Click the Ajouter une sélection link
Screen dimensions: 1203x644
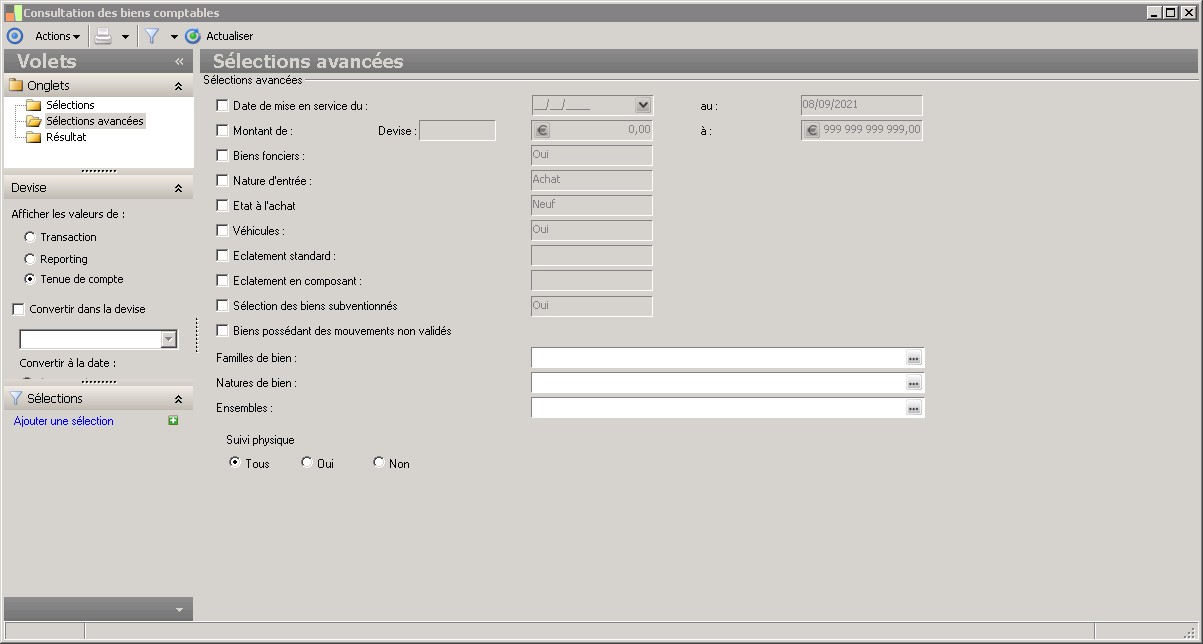point(64,421)
